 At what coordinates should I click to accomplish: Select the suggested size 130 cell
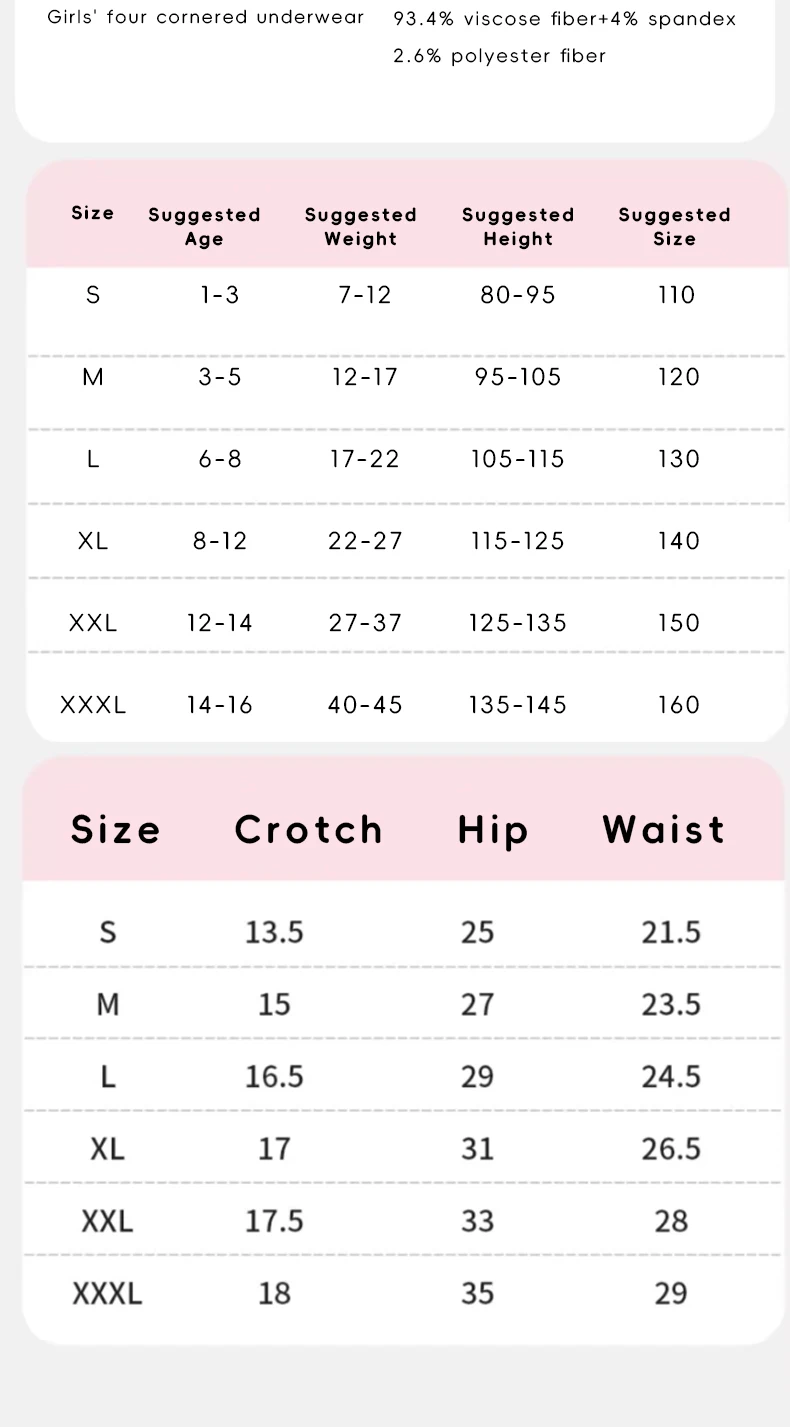679,459
